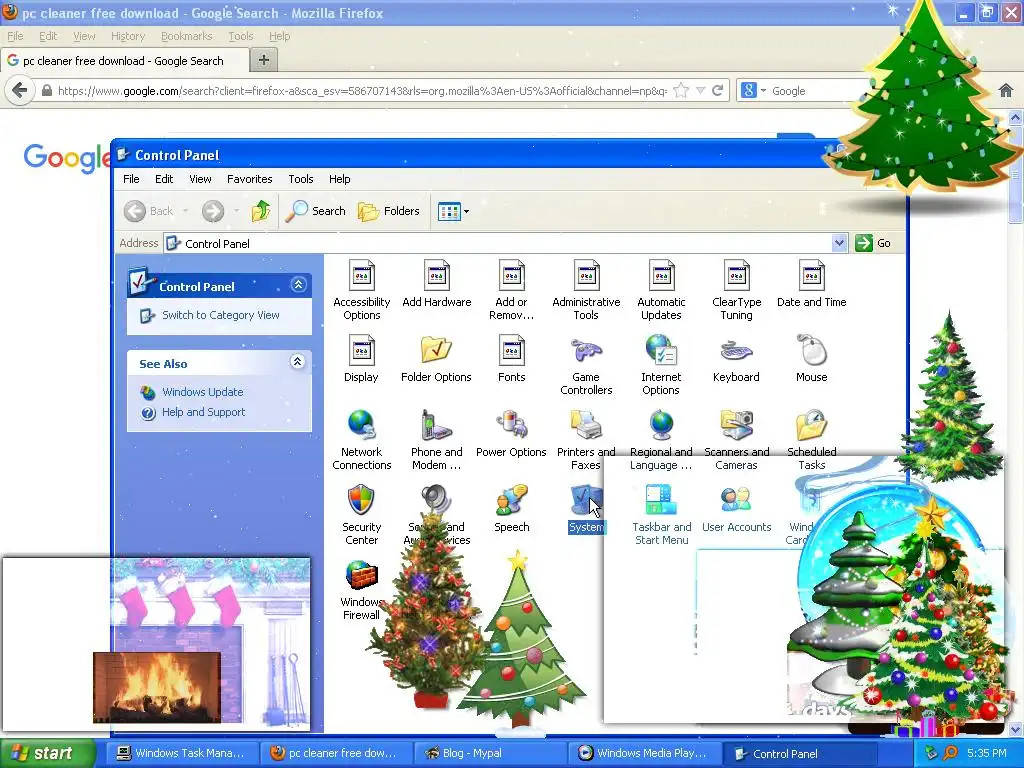Switch to Blog - Mypal taskbar item
1024x768 pixels.
click(490, 753)
